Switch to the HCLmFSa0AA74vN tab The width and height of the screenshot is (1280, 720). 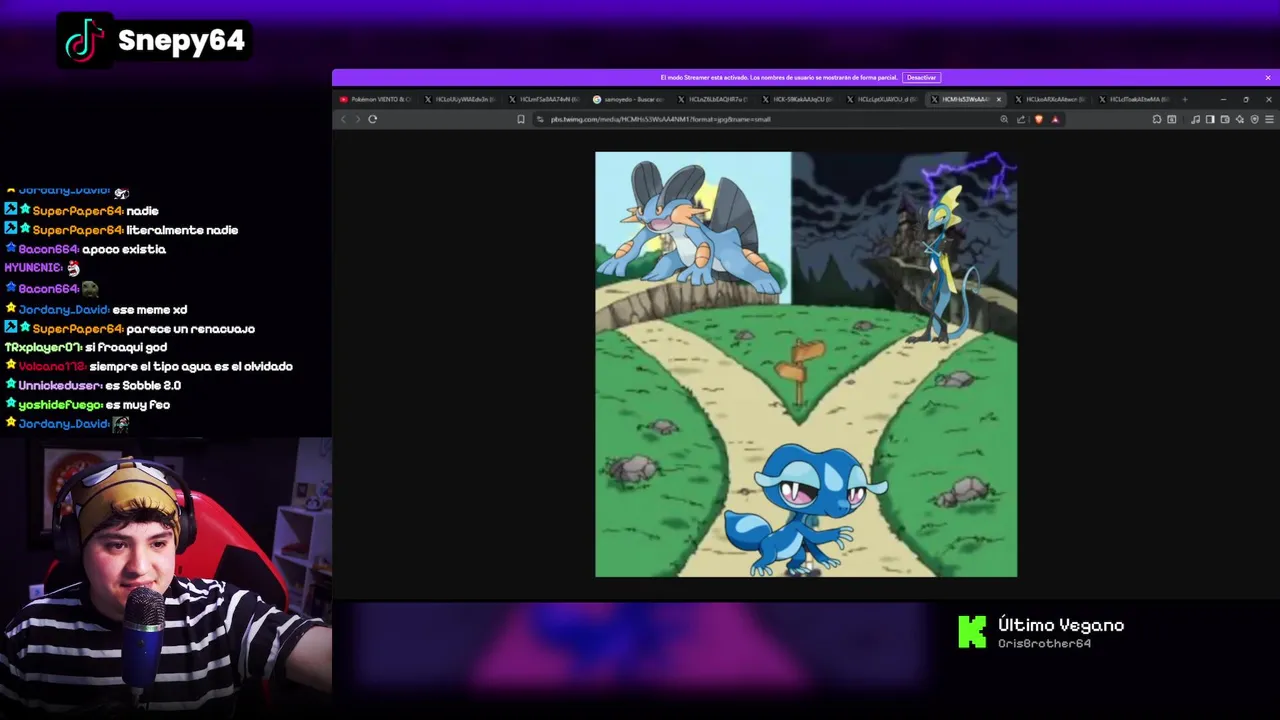click(545, 99)
